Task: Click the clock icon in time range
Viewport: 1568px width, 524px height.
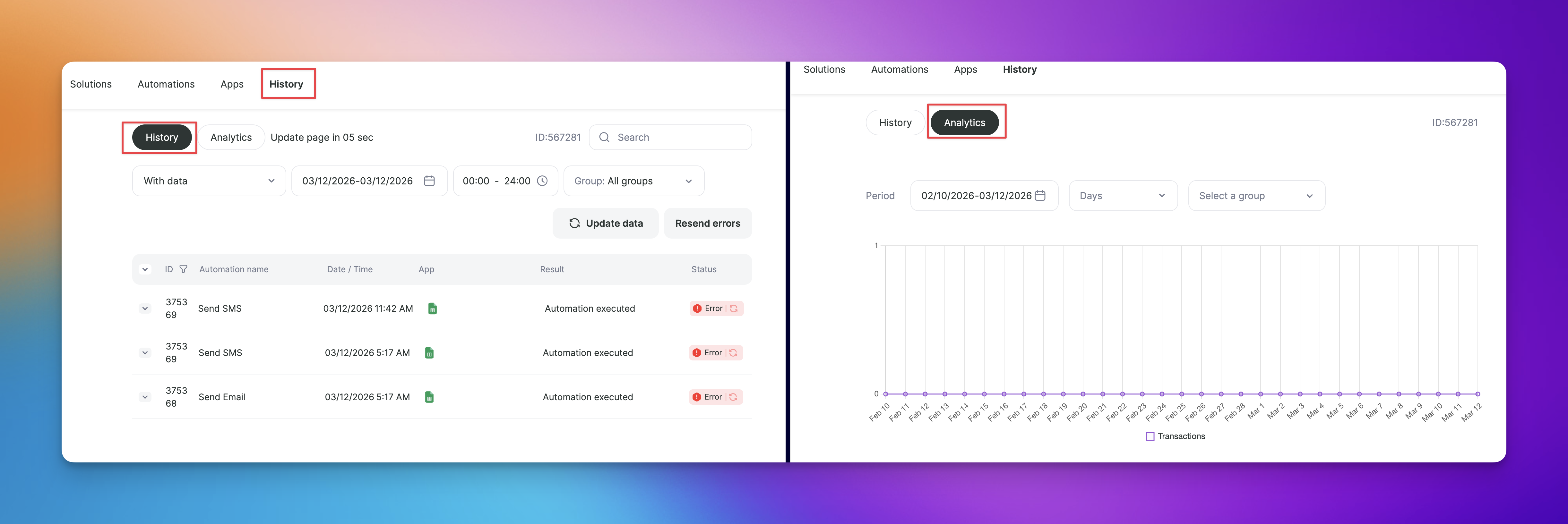Action: [542, 181]
